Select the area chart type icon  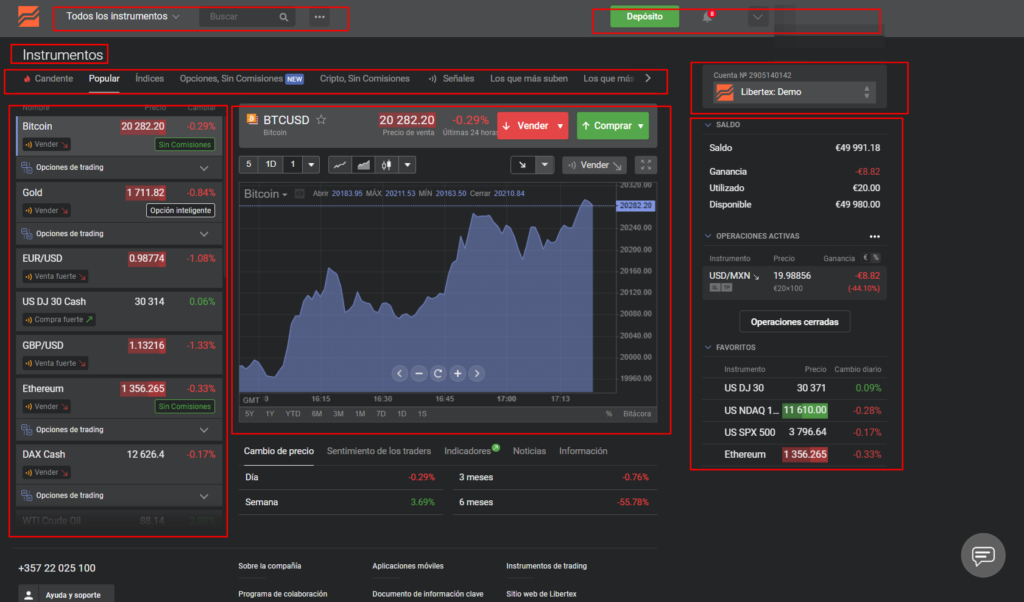click(x=363, y=165)
